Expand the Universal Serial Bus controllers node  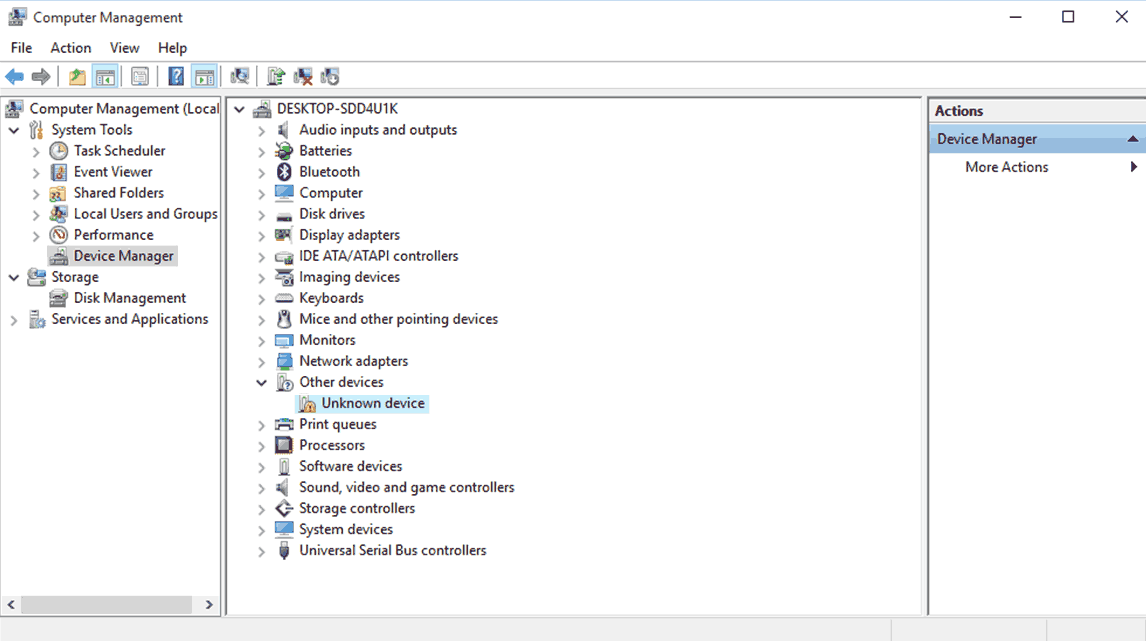(x=261, y=550)
